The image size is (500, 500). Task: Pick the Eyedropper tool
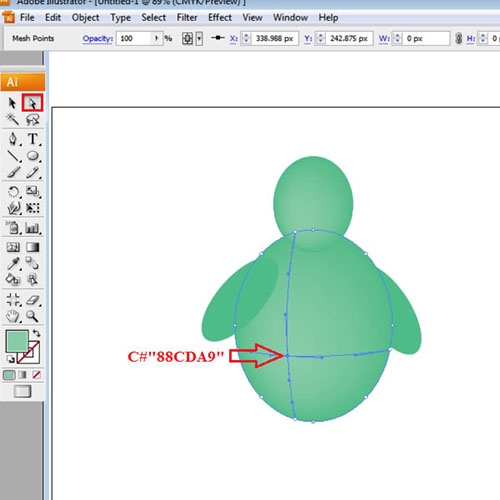pyautogui.click(x=13, y=263)
